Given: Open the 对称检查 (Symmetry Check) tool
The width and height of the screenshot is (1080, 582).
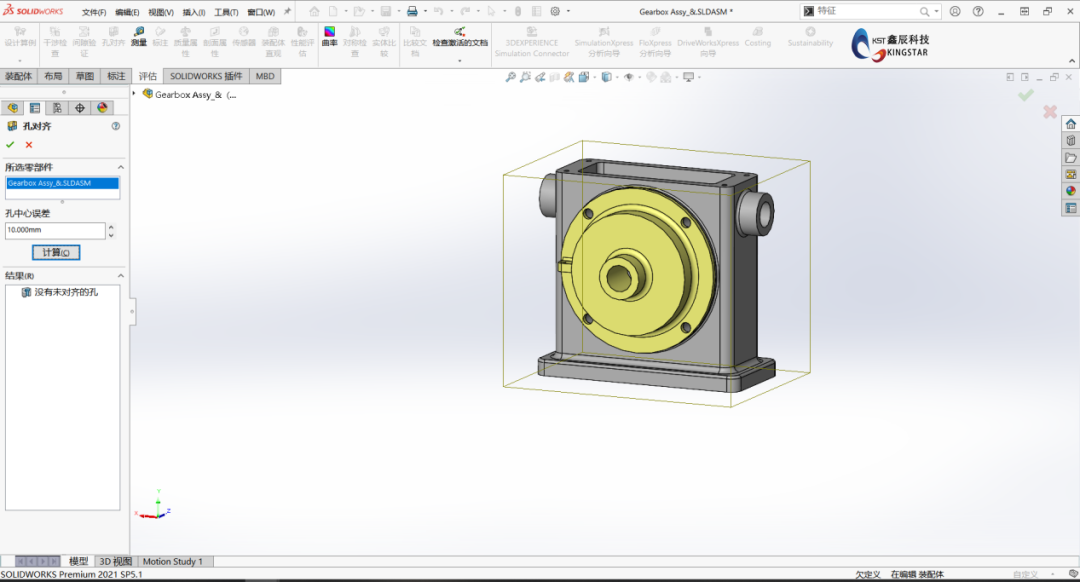Looking at the screenshot, I should click(x=355, y=40).
